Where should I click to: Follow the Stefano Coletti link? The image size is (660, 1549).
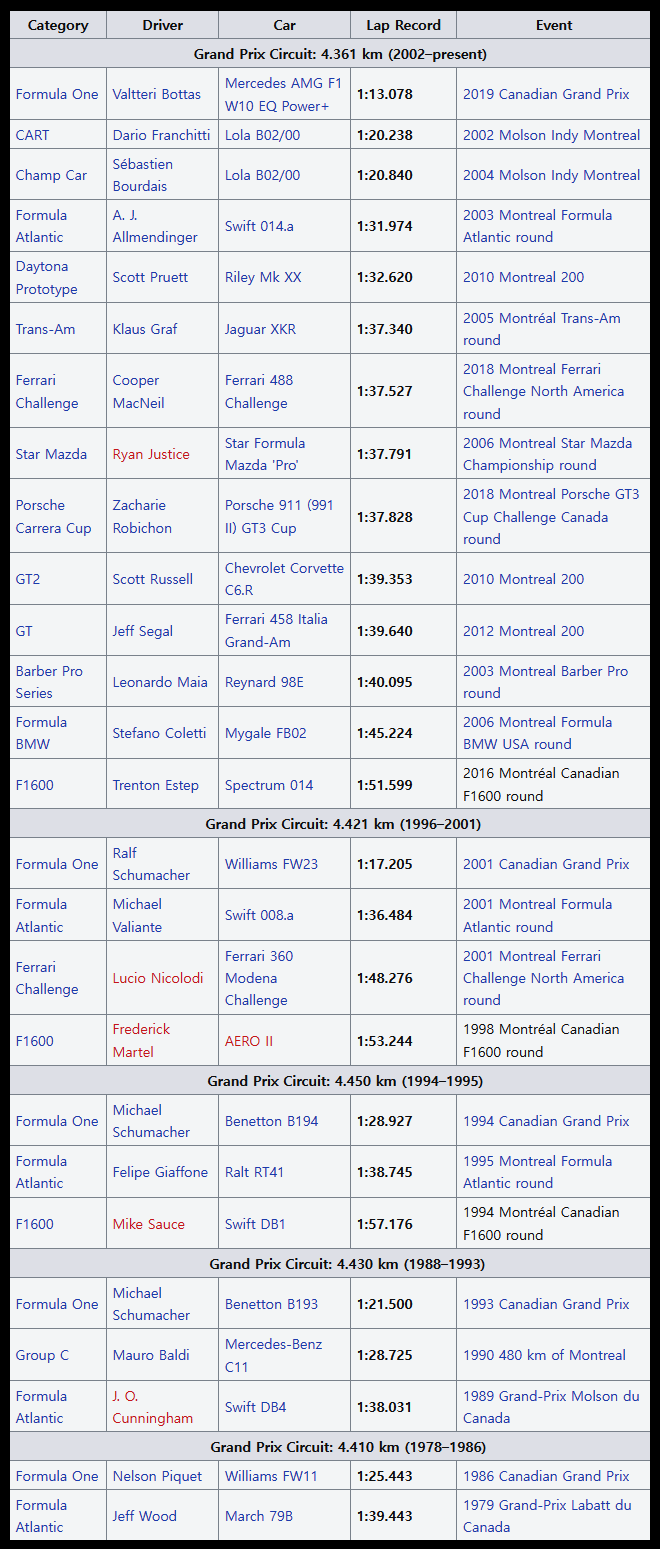(159, 733)
